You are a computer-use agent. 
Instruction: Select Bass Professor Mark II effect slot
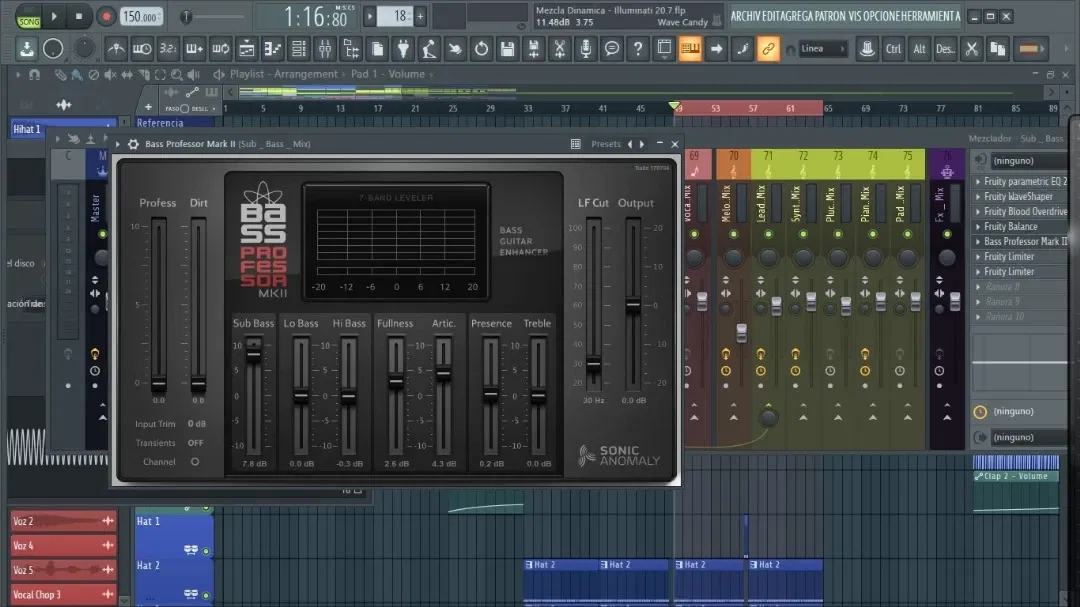[1024, 242]
